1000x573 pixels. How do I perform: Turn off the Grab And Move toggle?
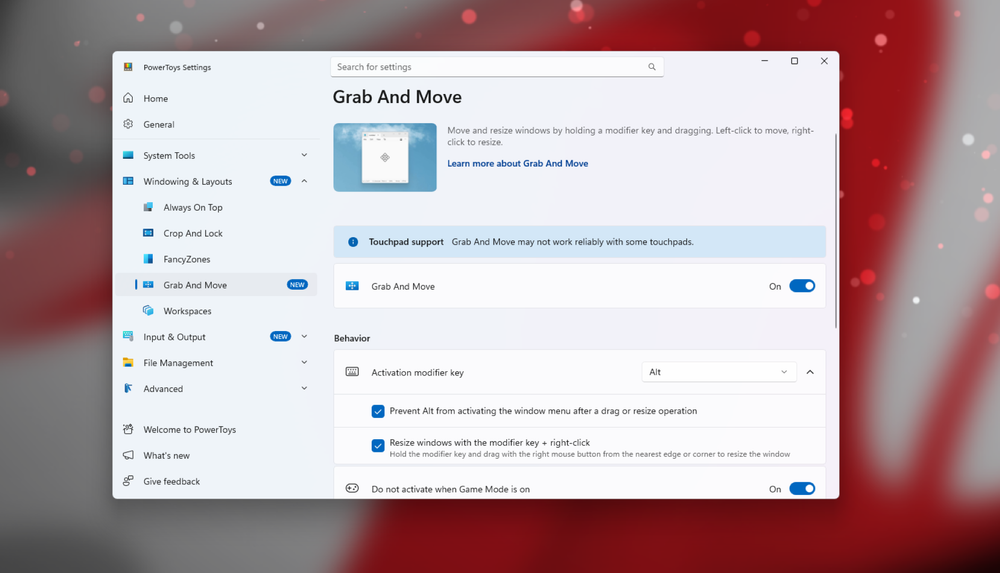pos(802,286)
